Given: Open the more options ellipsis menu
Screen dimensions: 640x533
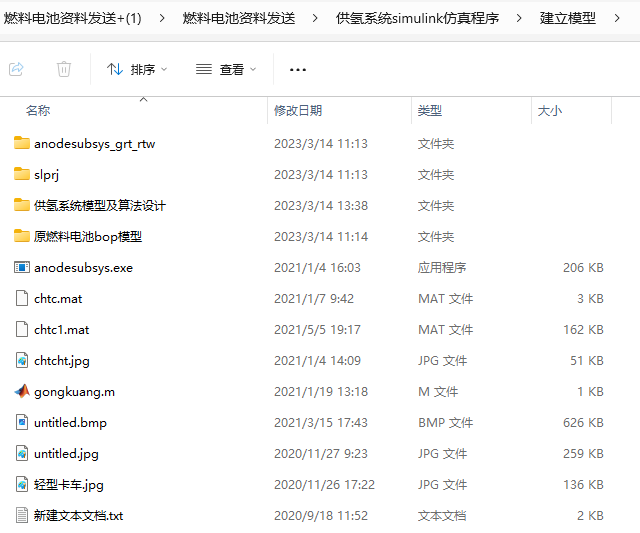Looking at the screenshot, I should (x=298, y=70).
